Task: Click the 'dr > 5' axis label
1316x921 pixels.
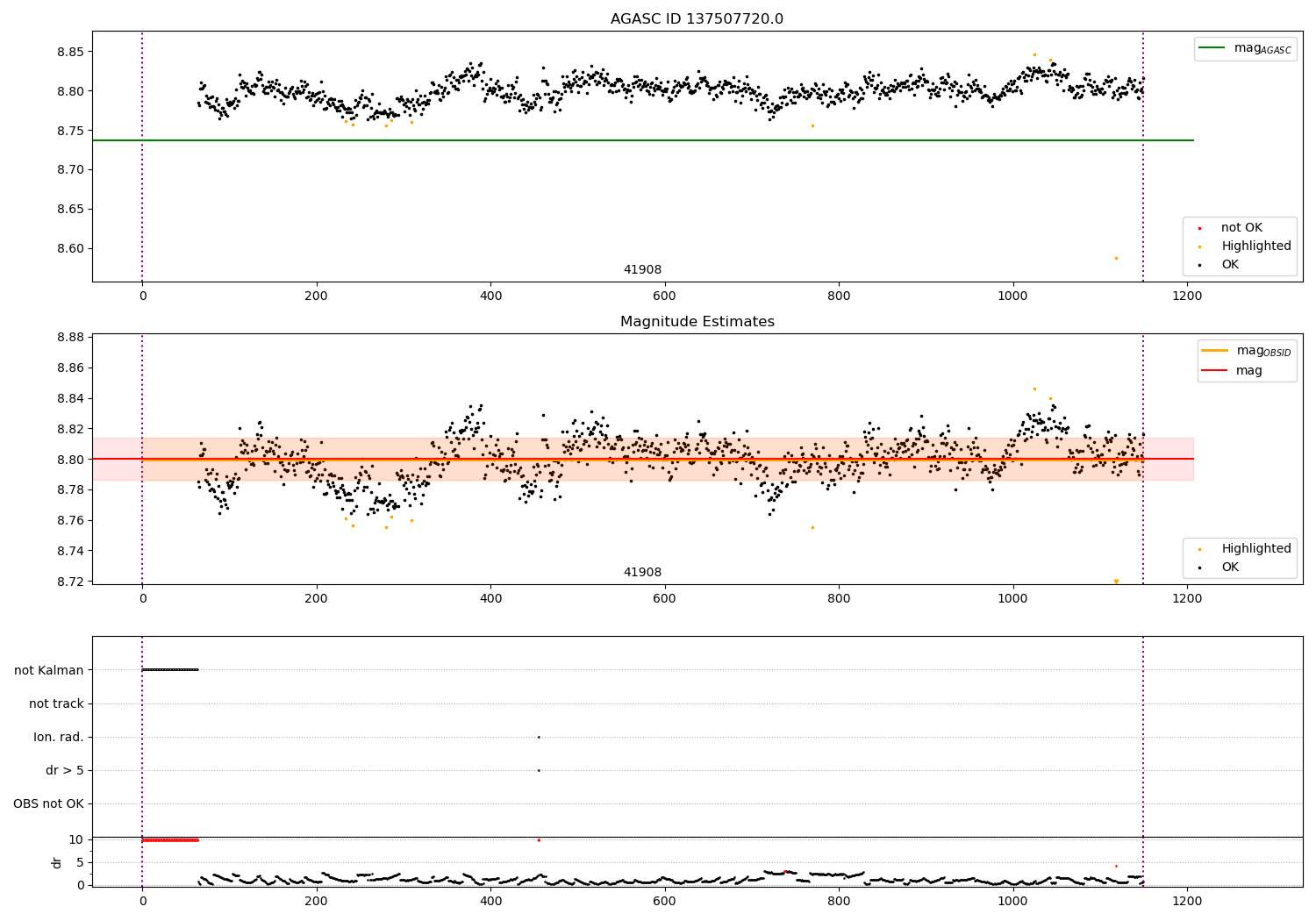Action: click(x=65, y=771)
